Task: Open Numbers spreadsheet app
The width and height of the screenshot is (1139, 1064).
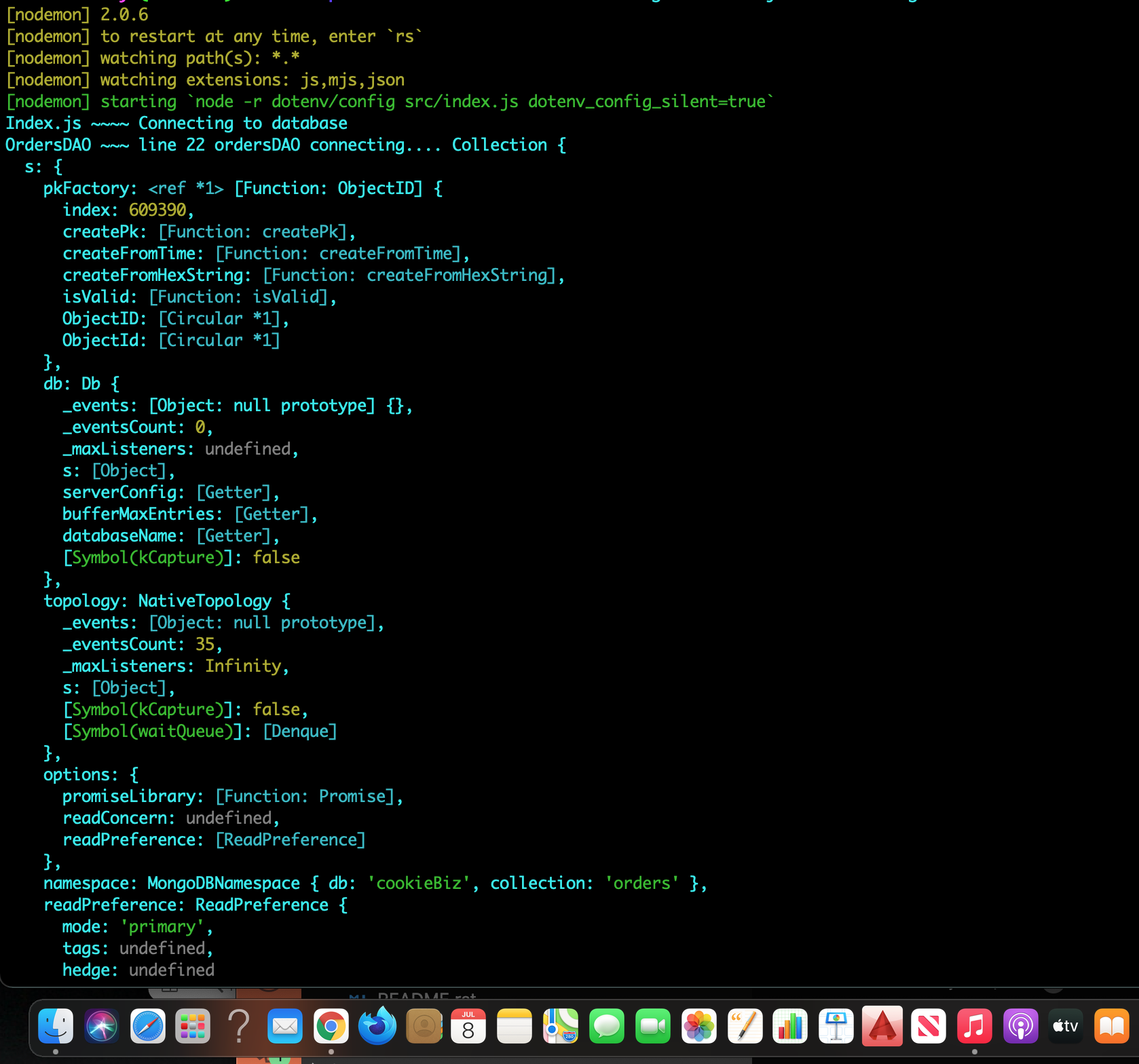Action: 790,1026
